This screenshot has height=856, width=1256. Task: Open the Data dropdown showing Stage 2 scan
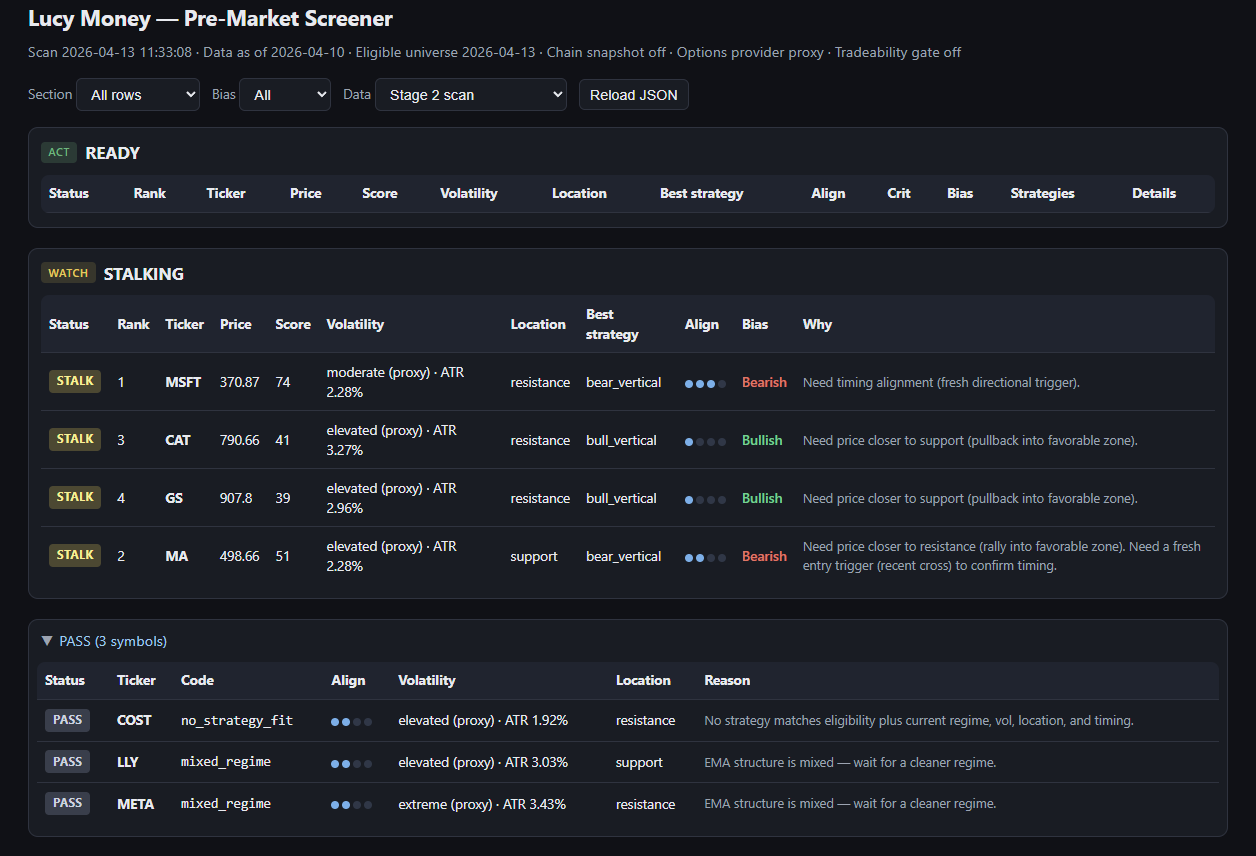pyautogui.click(x=471, y=95)
